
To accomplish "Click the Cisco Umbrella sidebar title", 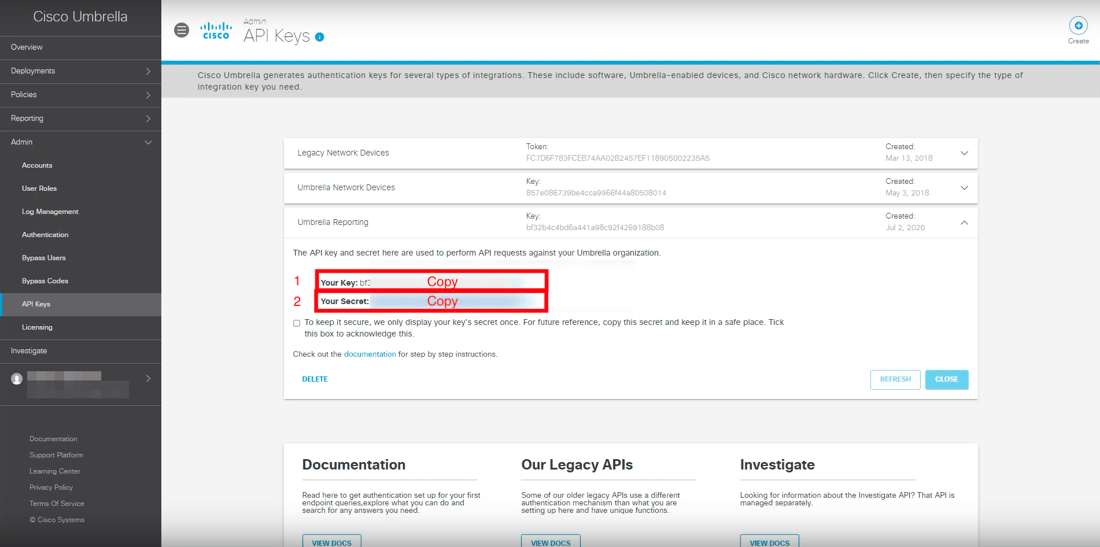I will (x=80, y=17).
